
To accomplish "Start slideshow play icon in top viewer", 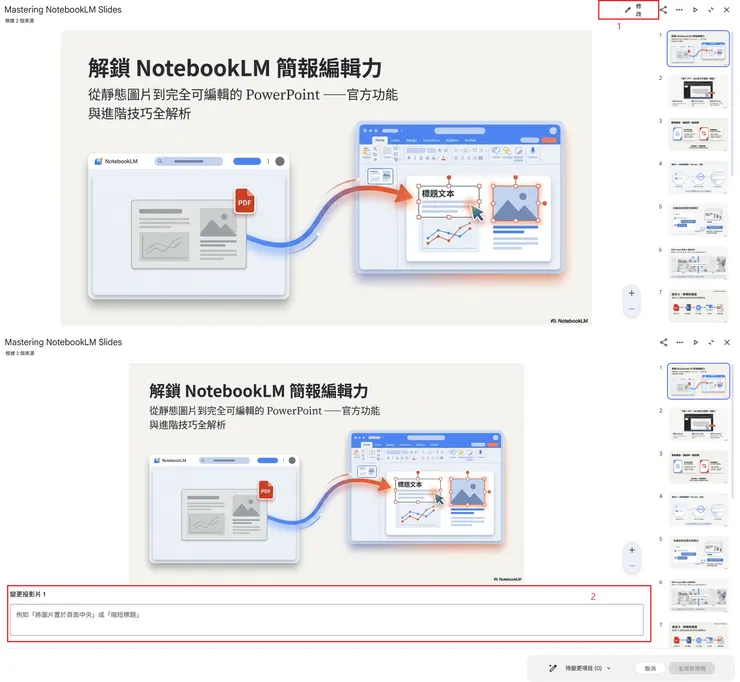I will pos(695,10).
